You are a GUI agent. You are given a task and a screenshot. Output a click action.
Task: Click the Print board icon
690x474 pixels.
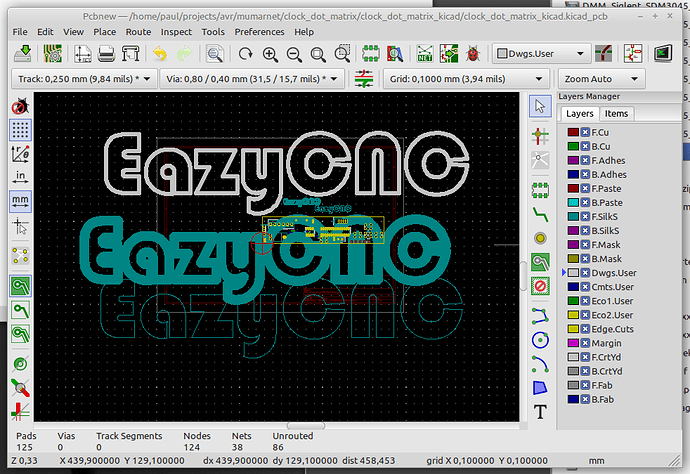click(106, 54)
